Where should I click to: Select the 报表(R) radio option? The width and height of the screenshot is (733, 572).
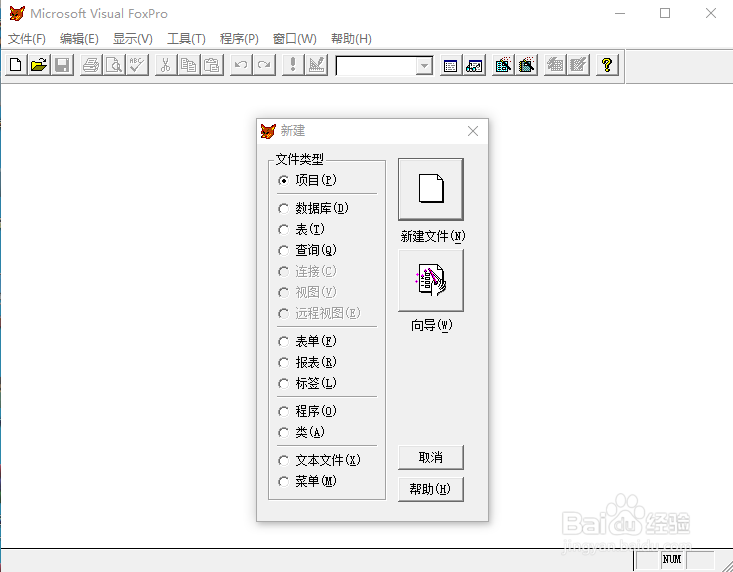point(307,362)
